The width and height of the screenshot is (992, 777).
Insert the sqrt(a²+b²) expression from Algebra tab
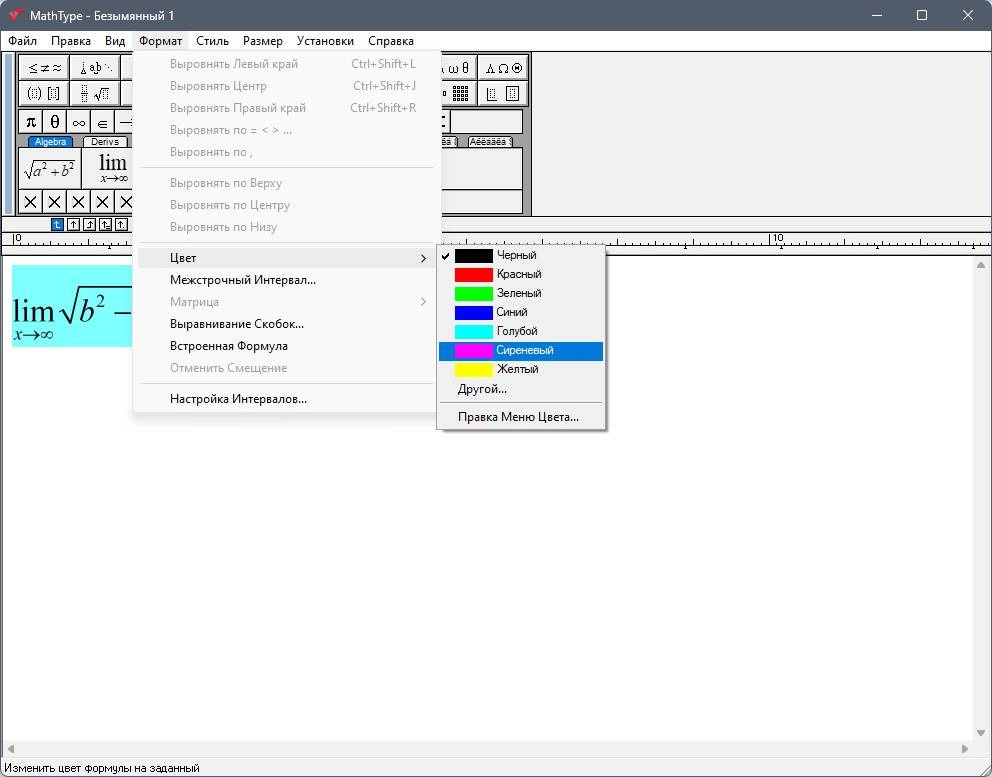[50, 168]
